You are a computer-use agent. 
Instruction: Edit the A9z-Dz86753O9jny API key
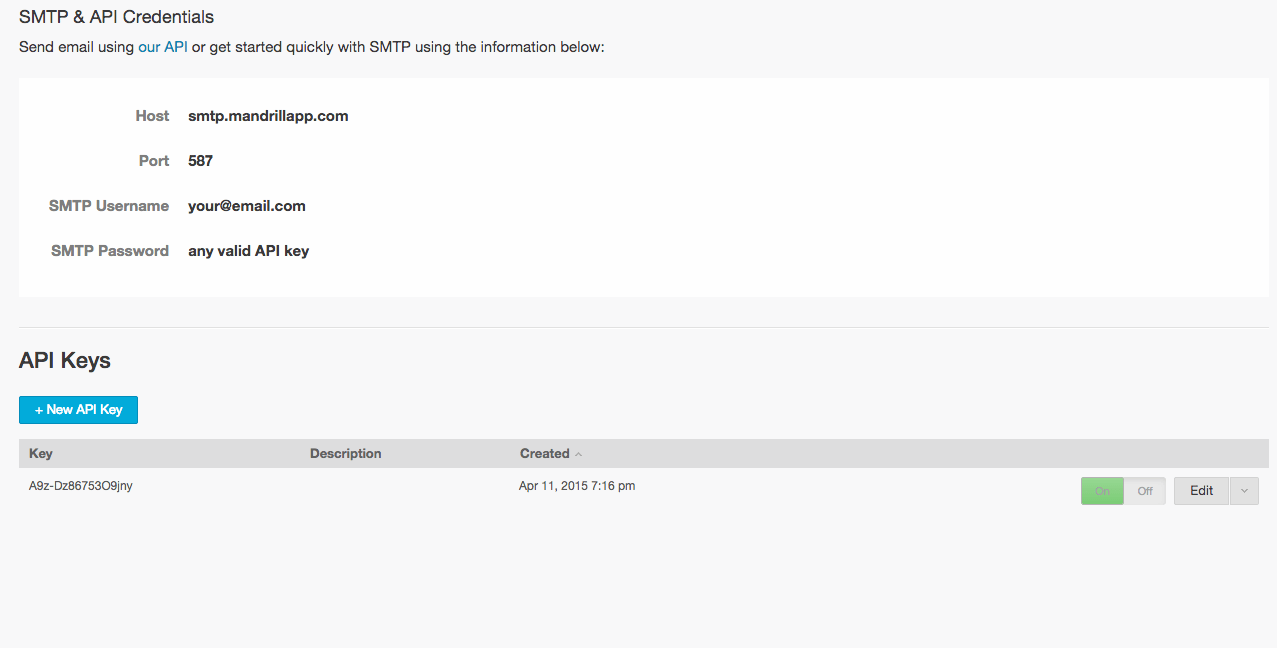[1201, 491]
